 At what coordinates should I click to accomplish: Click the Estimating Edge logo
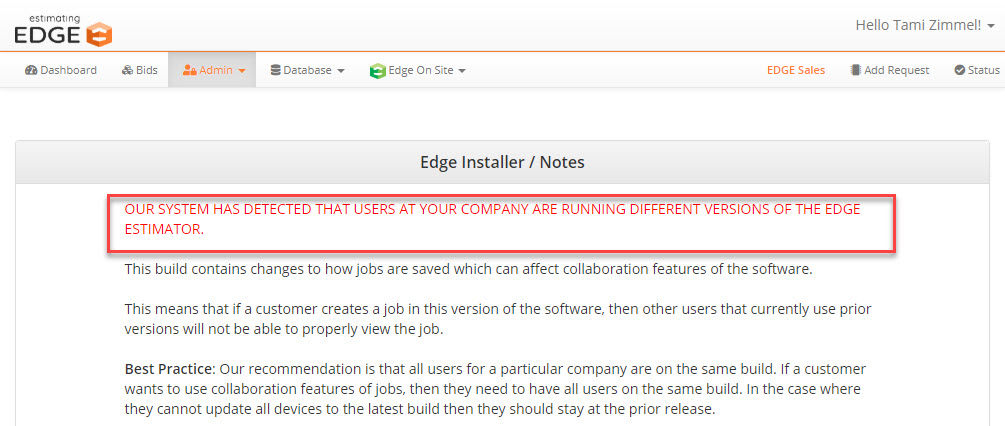(63, 31)
